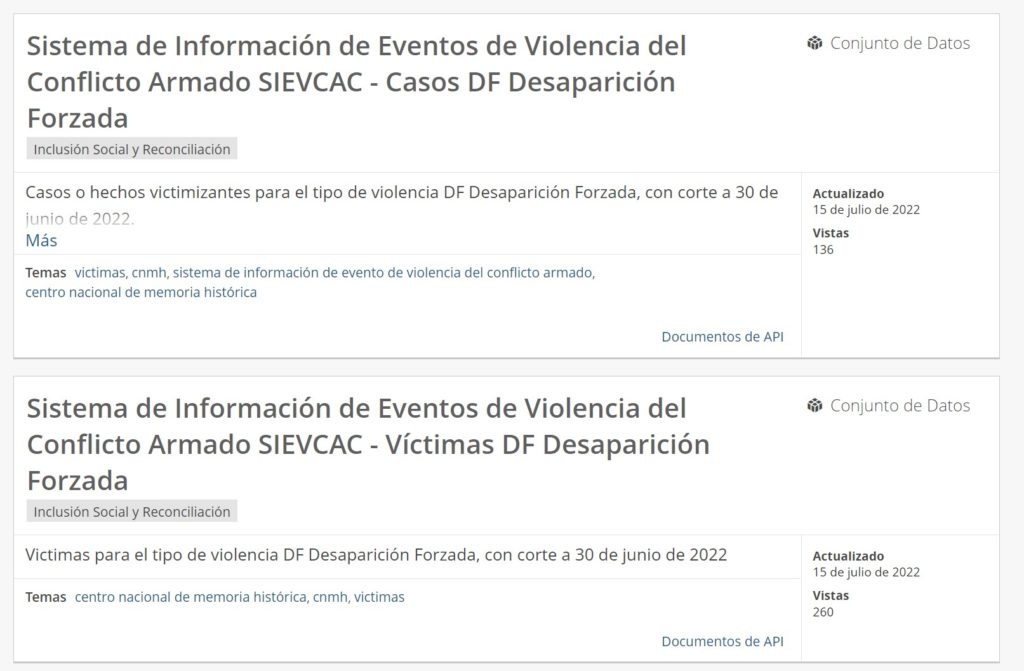
Task: Click 'Conjunto de Datos' label on Casos DF card
Action: pos(900,43)
